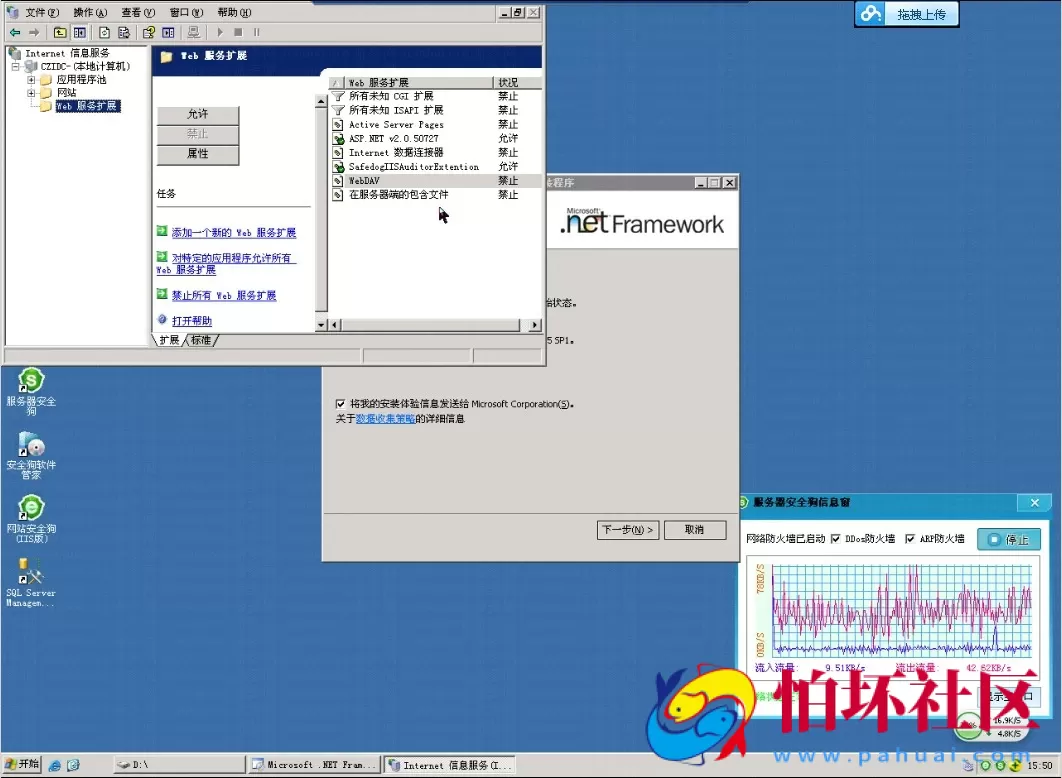Click the refresh icon in IIS toolbar
This screenshot has width=1062, height=778.
[104, 32]
